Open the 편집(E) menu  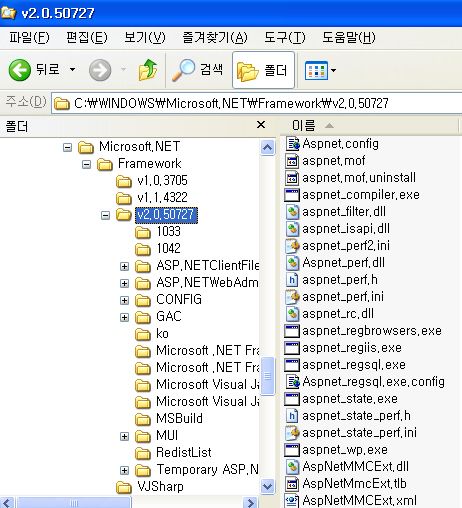click(x=87, y=37)
